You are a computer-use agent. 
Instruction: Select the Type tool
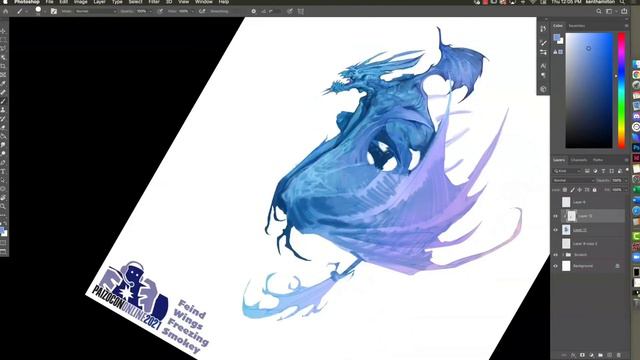point(3,171)
